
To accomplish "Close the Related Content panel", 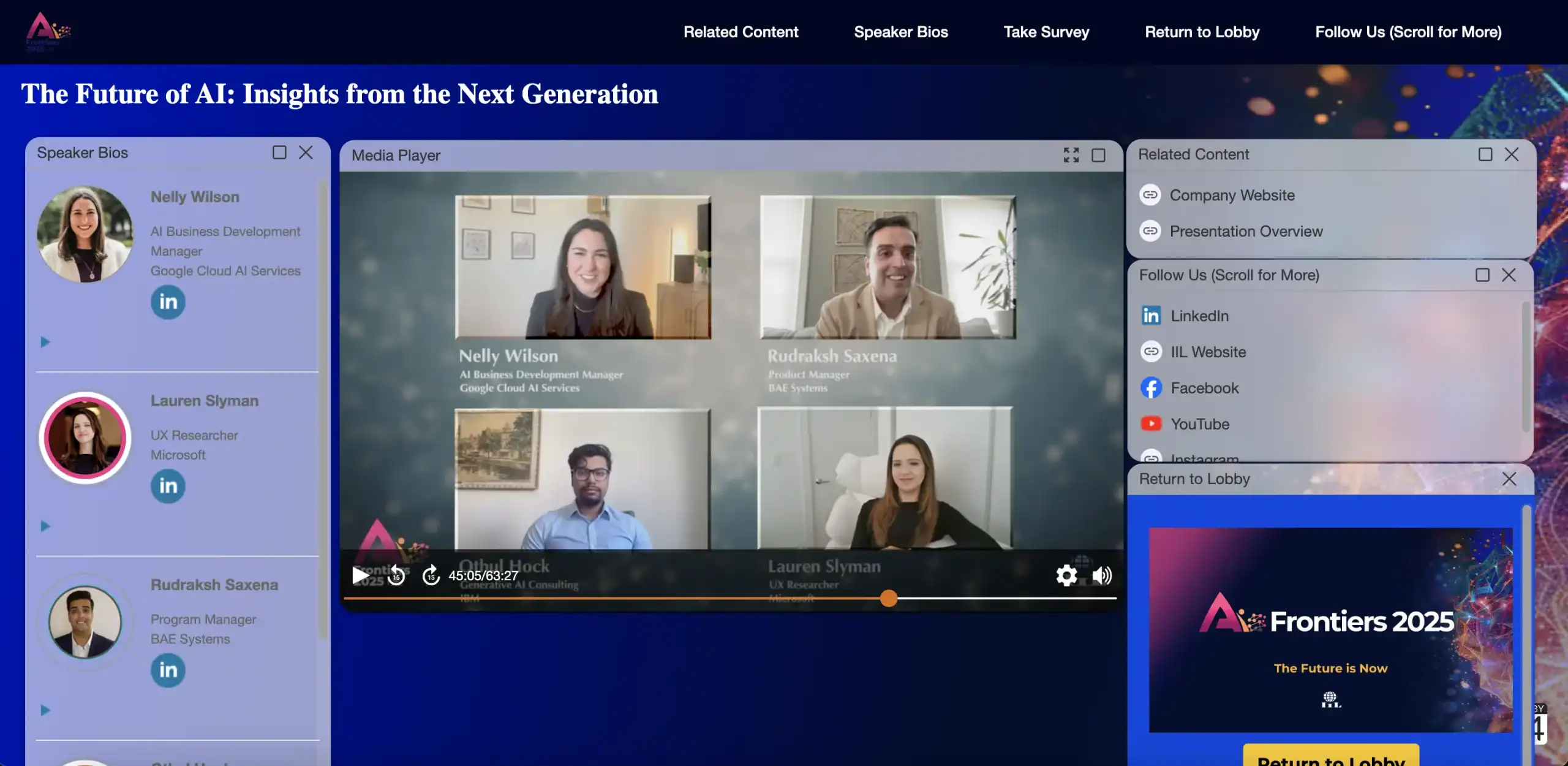I will coord(1512,154).
